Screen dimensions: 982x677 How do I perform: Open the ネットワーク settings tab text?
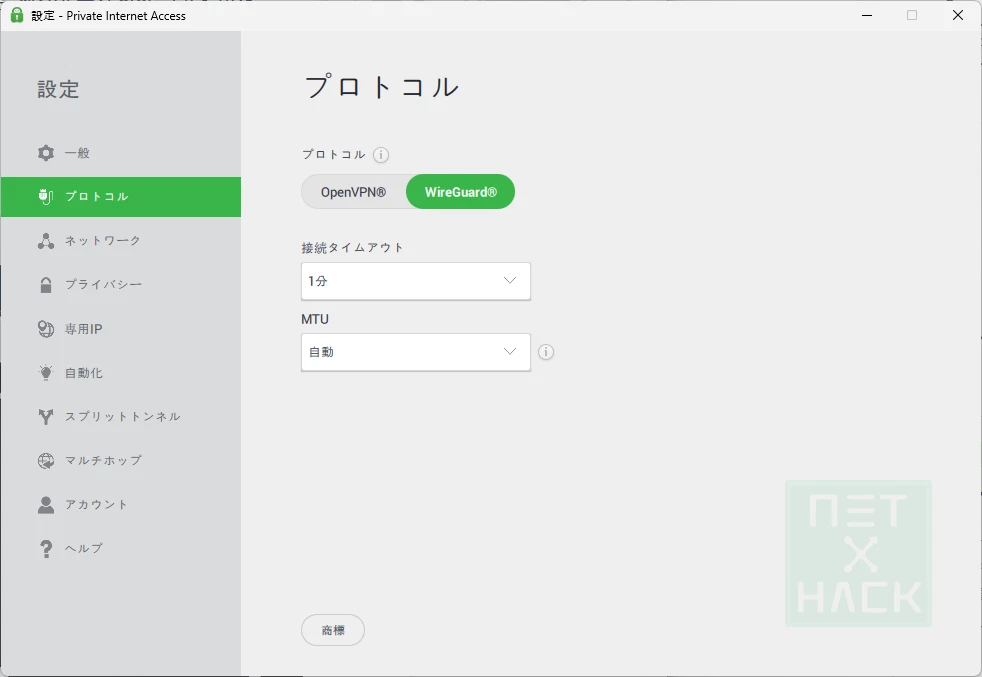point(103,241)
